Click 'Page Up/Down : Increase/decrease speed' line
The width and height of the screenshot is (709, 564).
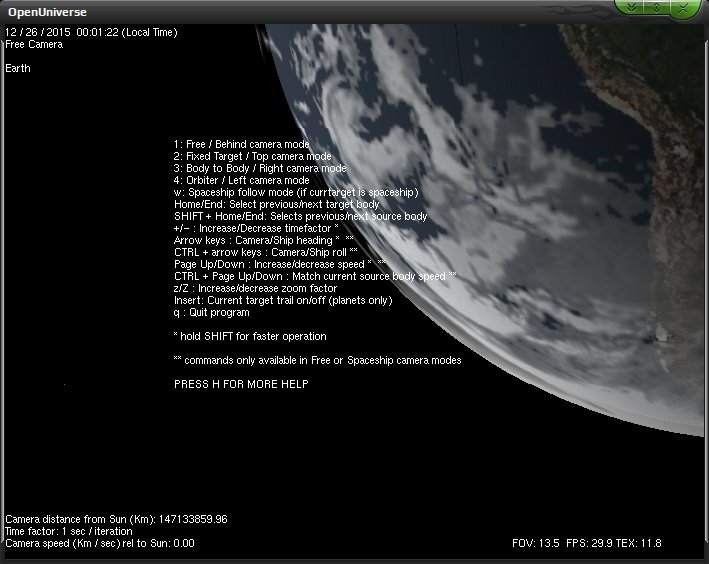[x=280, y=264]
